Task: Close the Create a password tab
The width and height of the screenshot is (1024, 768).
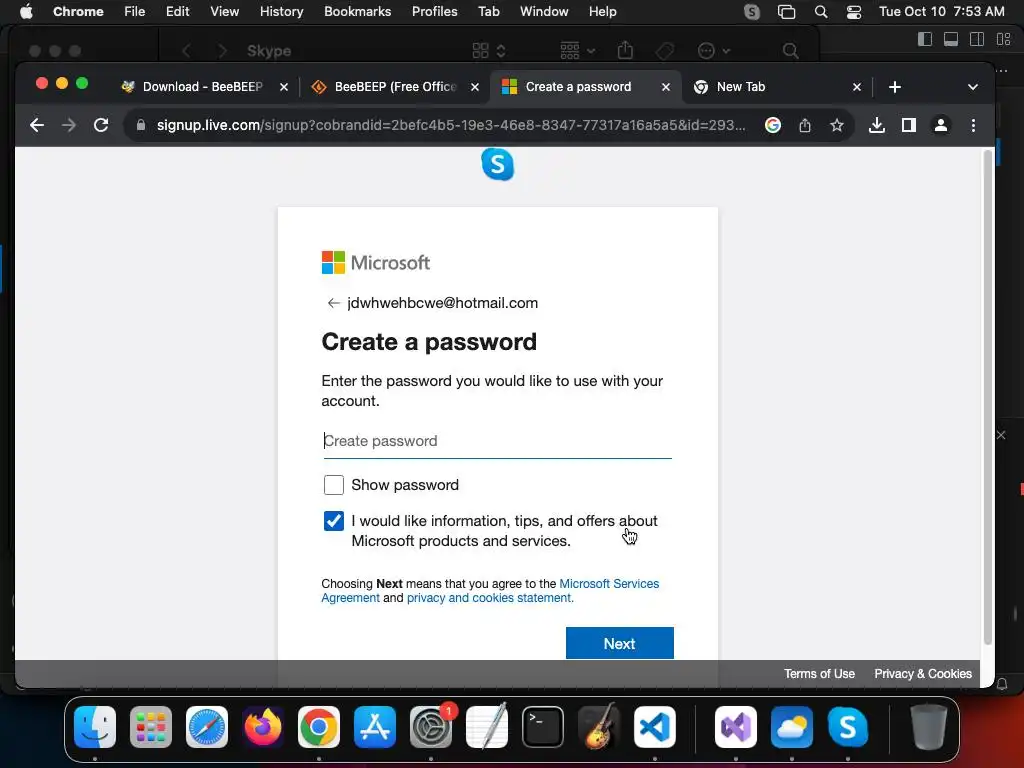Action: pos(665,87)
